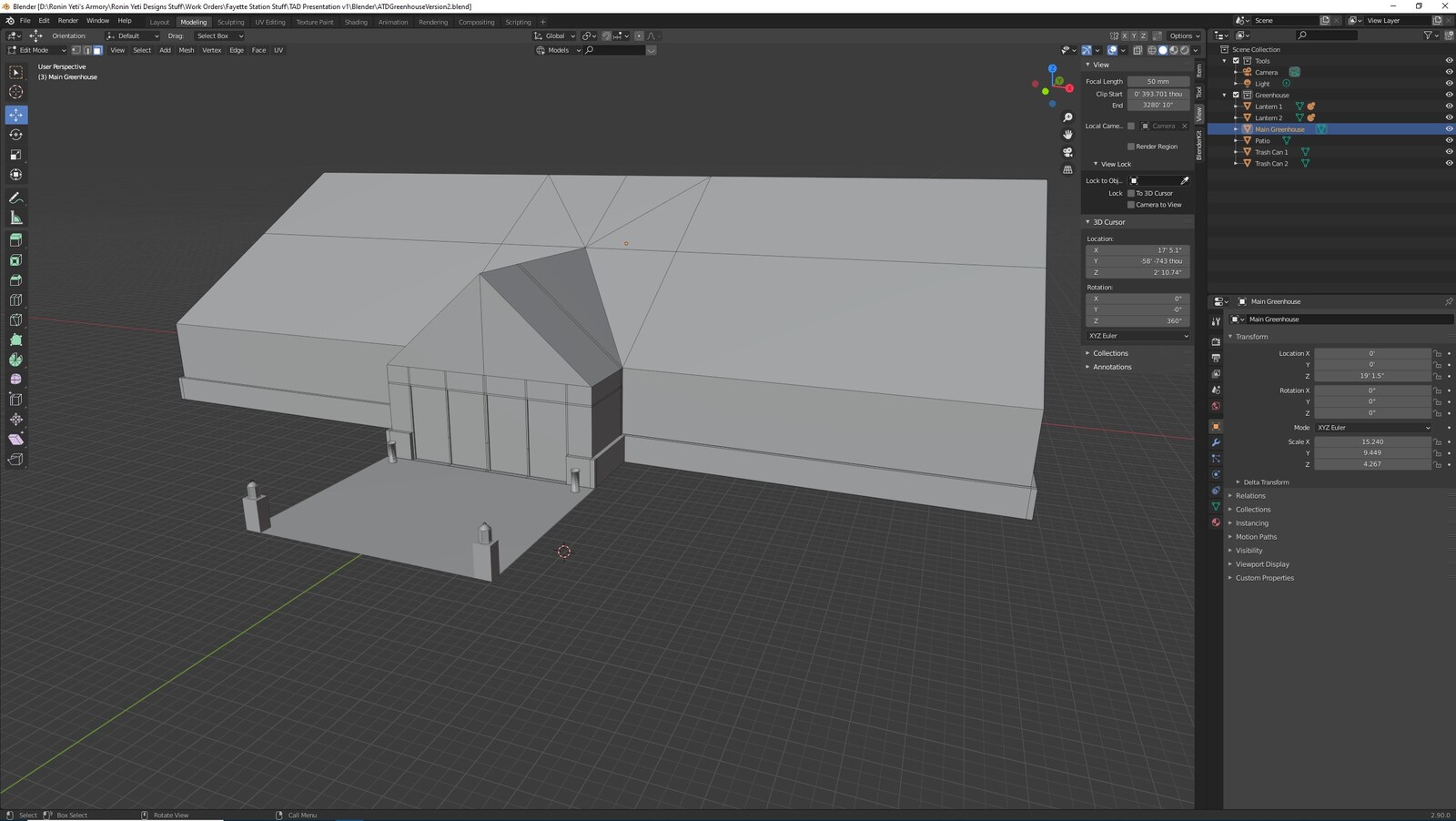Switch to vertex select mode

(x=76, y=50)
